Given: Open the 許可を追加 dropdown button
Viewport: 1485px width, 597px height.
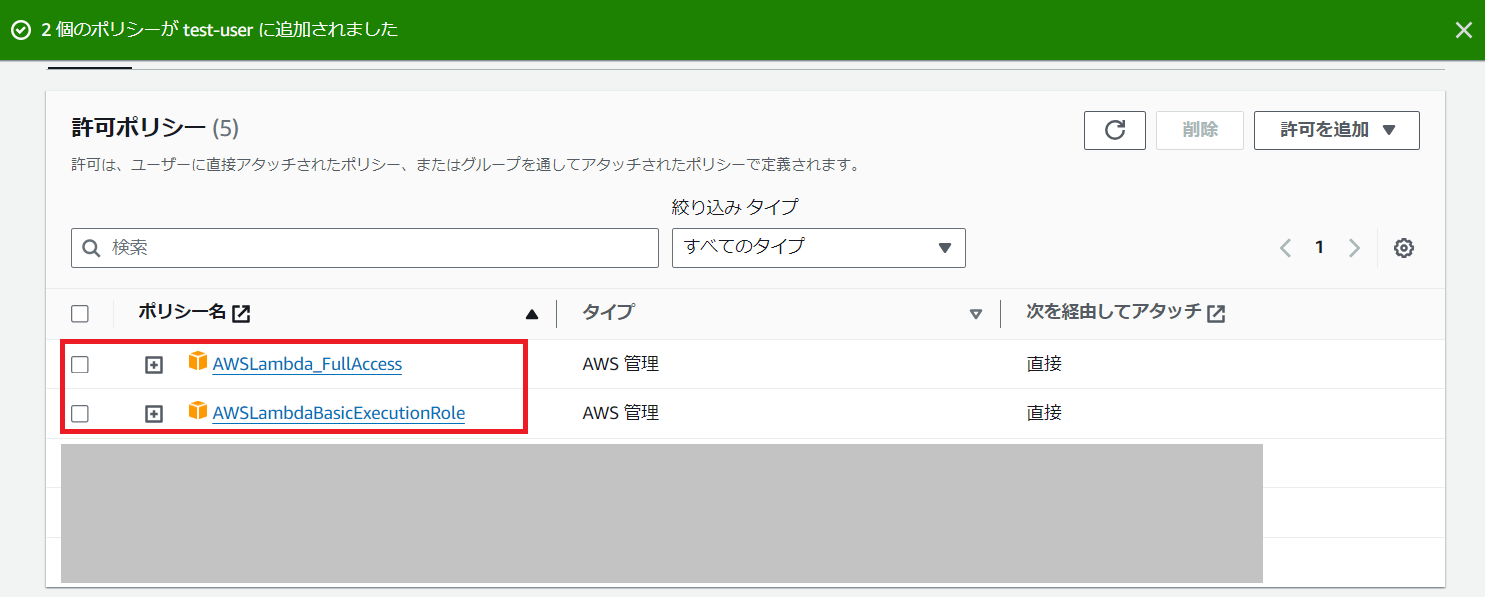Looking at the screenshot, I should pos(1336,130).
